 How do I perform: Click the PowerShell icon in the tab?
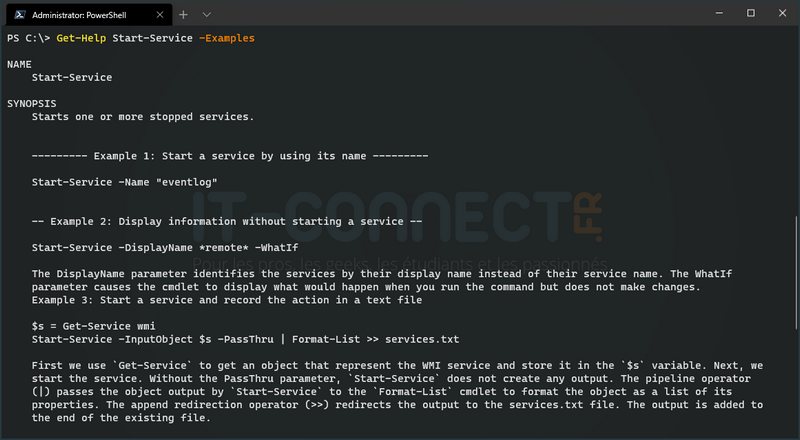click(18, 15)
